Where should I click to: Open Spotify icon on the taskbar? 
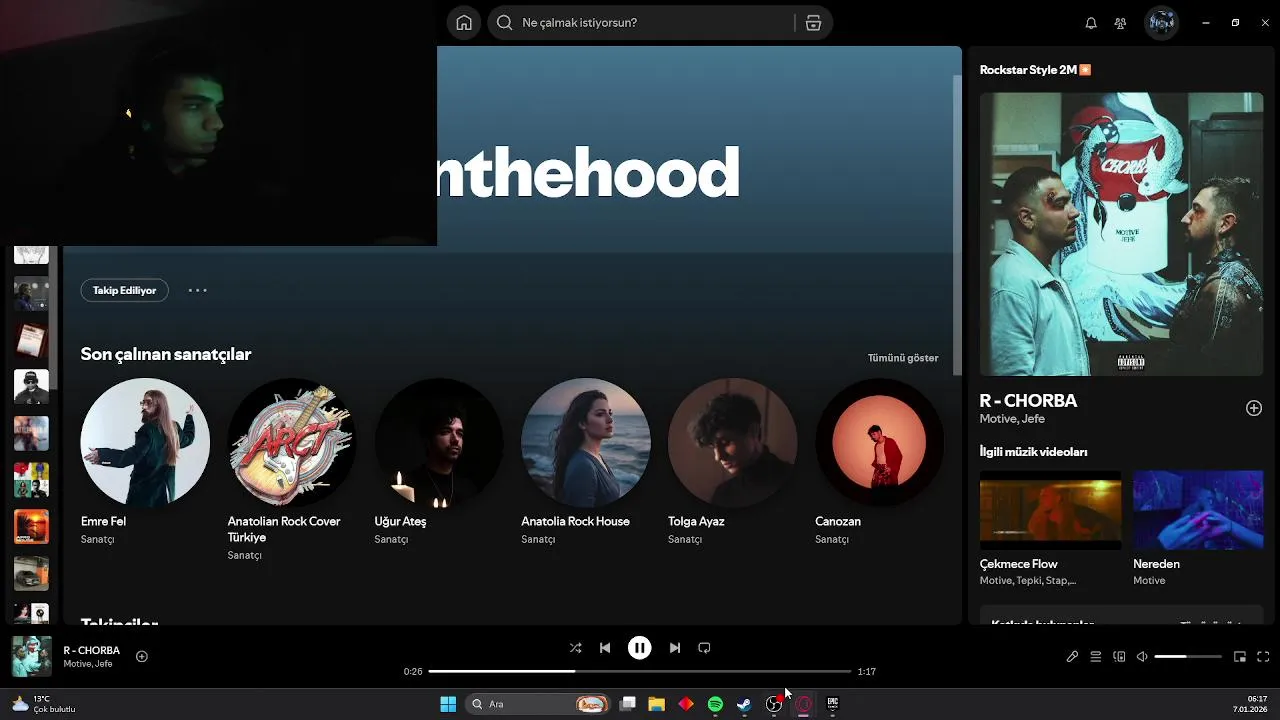coord(715,704)
